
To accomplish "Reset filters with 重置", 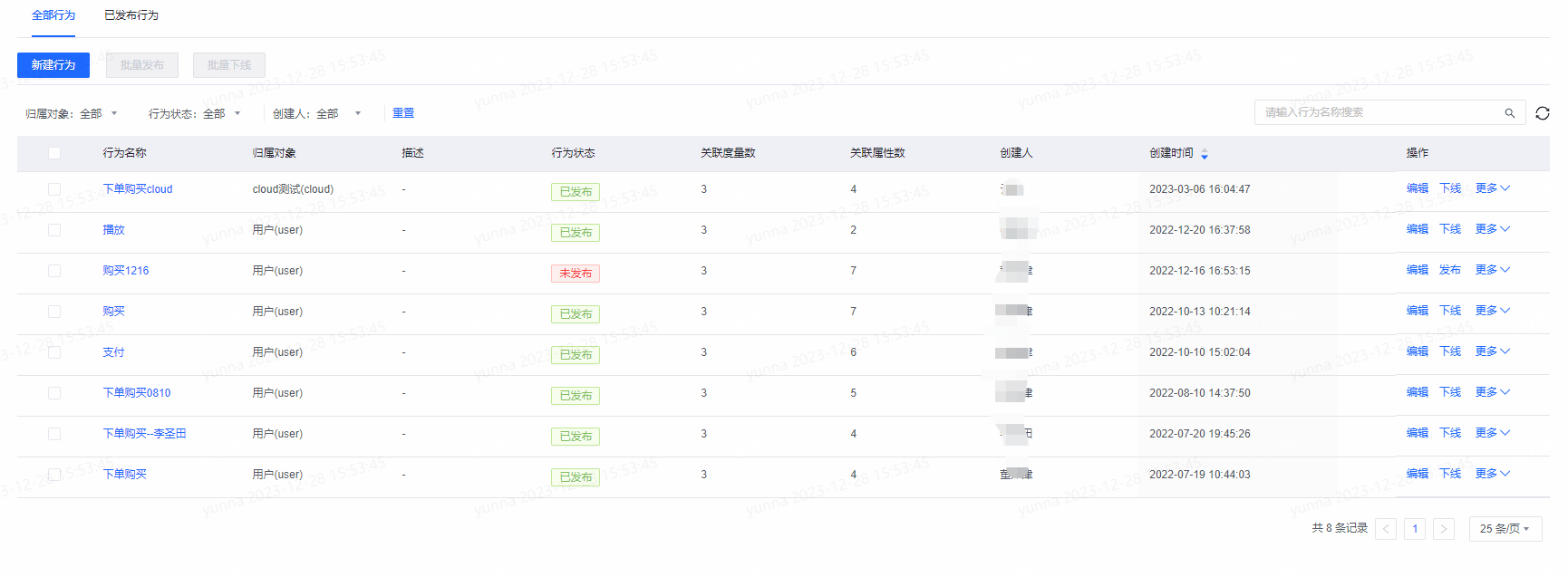I will [403, 113].
